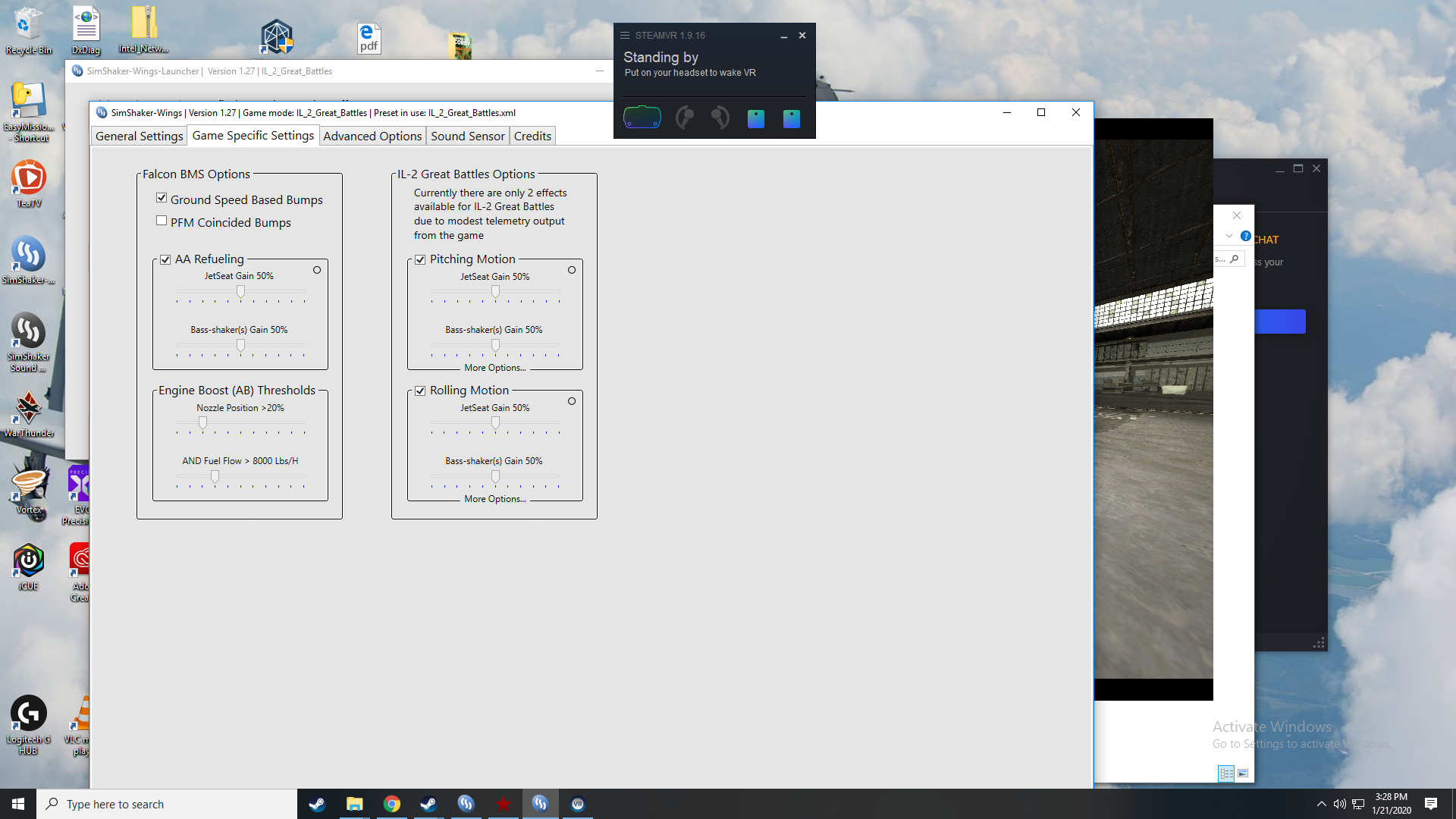Expand More Options under Pitching Motion
The height and width of the screenshot is (819, 1456).
pyautogui.click(x=495, y=368)
